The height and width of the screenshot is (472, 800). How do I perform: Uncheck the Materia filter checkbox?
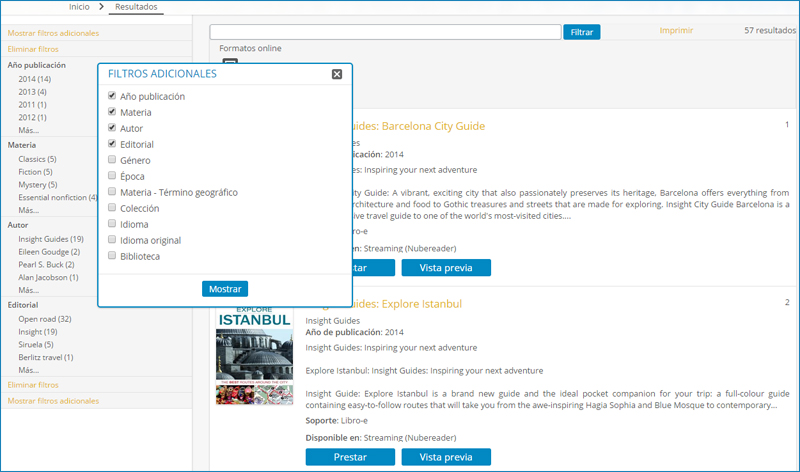112,111
